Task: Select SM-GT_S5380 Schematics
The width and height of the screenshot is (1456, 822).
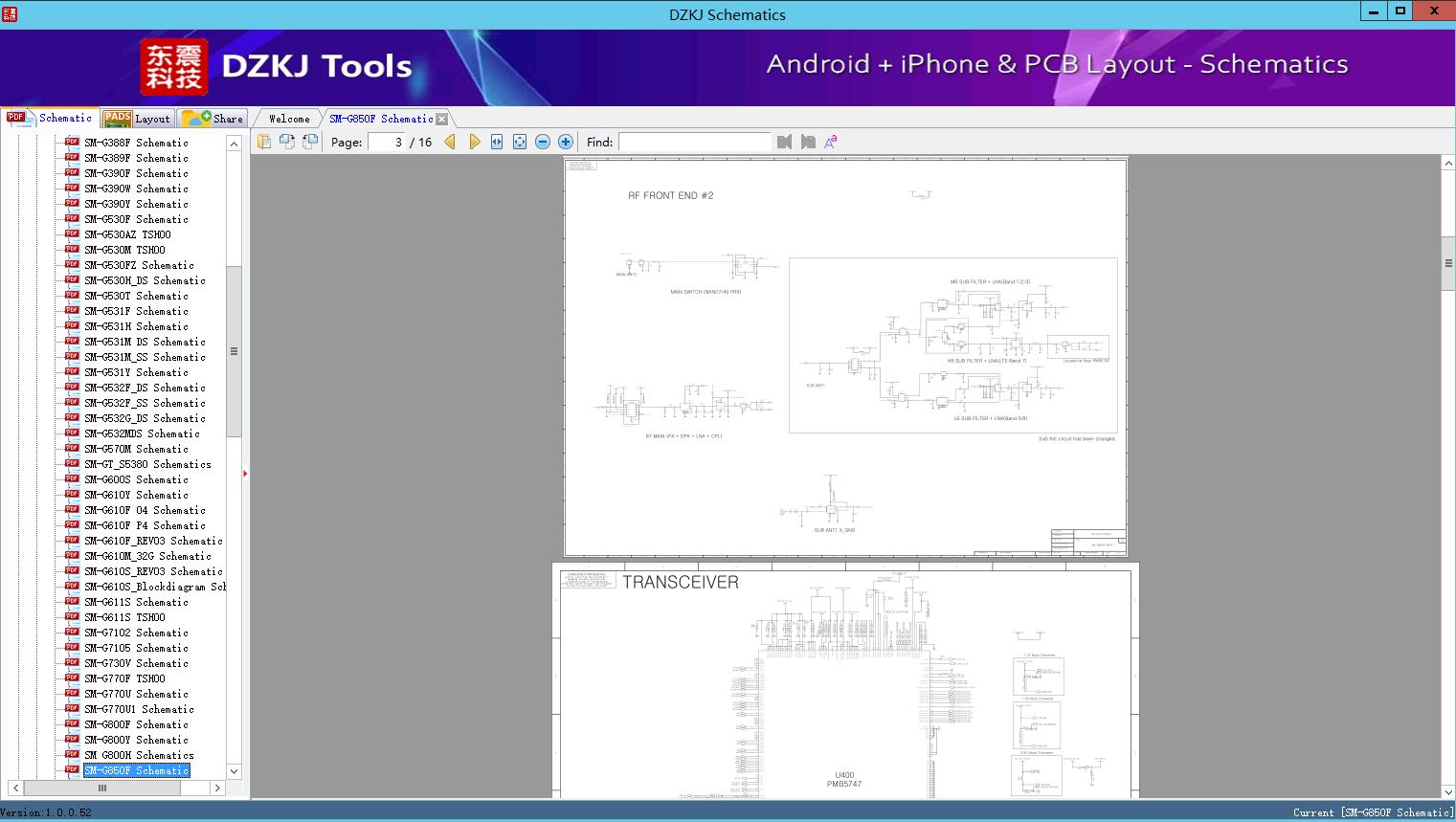Action: coord(147,464)
